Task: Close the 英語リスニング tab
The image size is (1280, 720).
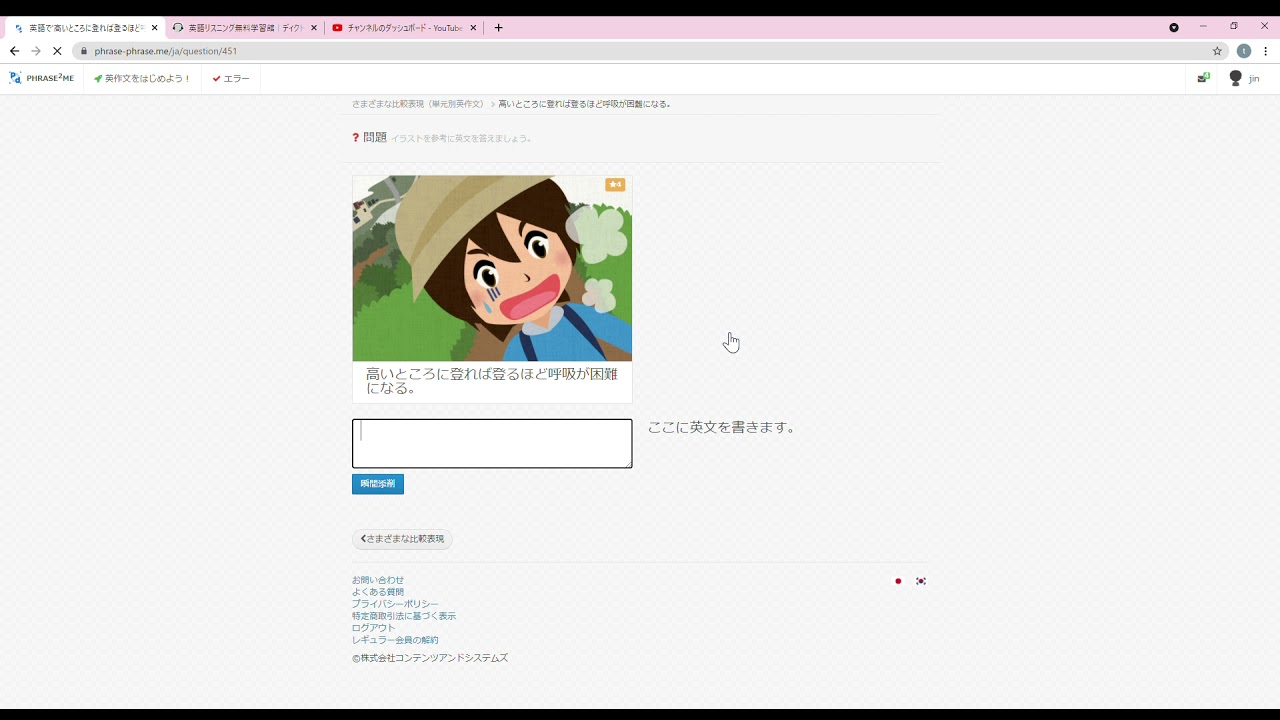Action: point(314,28)
